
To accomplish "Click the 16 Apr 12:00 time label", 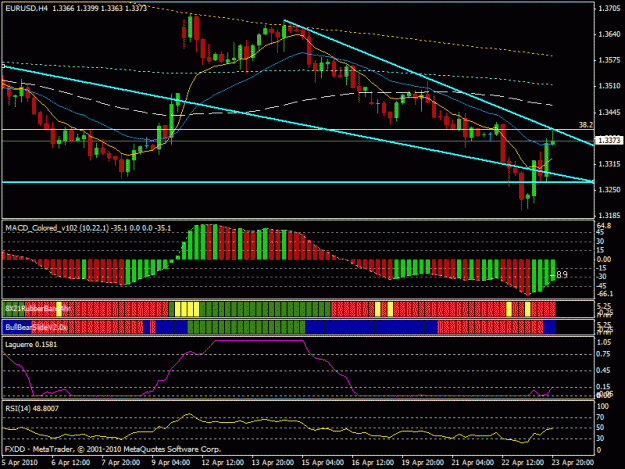I will coord(373,463).
